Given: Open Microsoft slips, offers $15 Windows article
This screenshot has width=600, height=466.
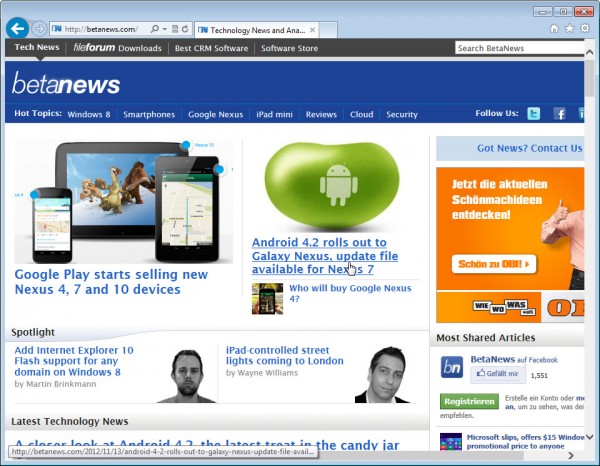Looking at the screenshot, I should (525, 442).
